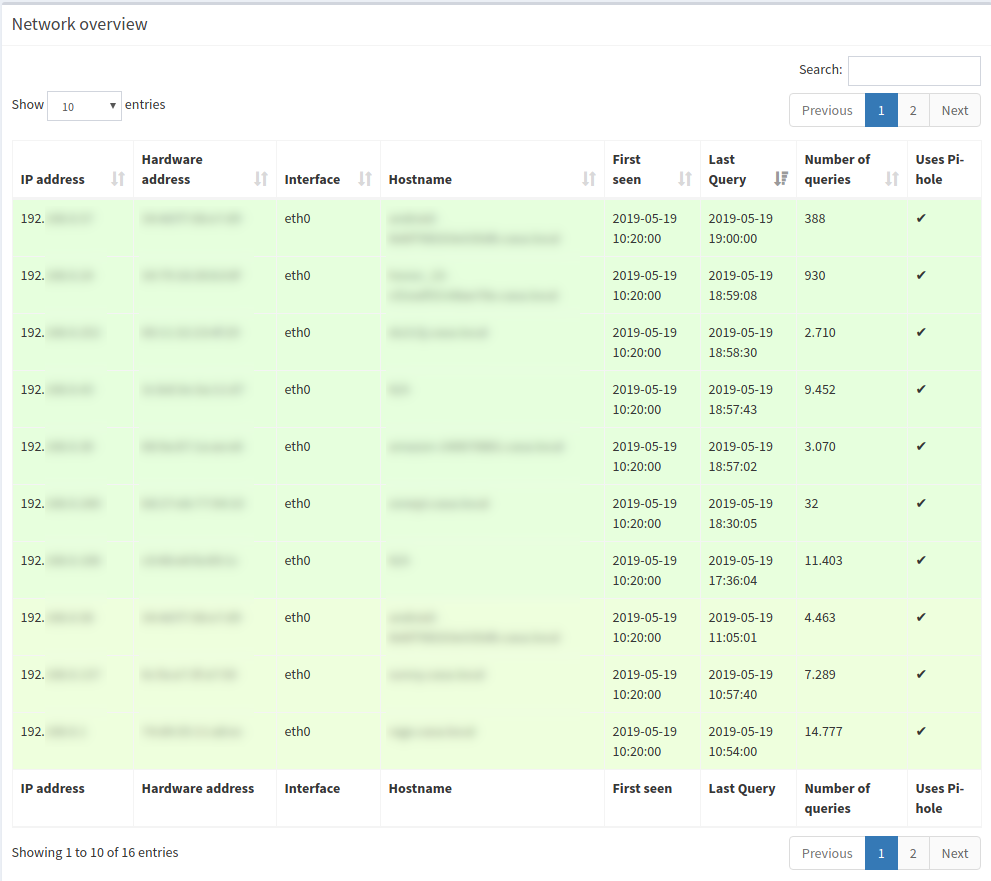Click checkmark in the 2.710 queries row
This screenshot has height=881, width=991.
pyautogui.click(x=921, y=332)
